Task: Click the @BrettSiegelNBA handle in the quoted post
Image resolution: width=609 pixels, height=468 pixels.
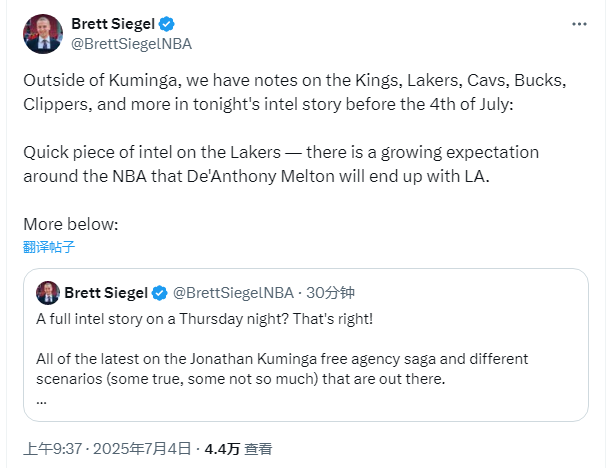Action: click(x=234, y=293)
